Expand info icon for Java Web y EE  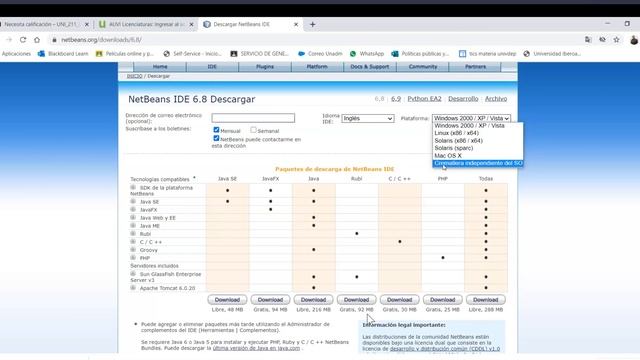(x=133, y=218)
